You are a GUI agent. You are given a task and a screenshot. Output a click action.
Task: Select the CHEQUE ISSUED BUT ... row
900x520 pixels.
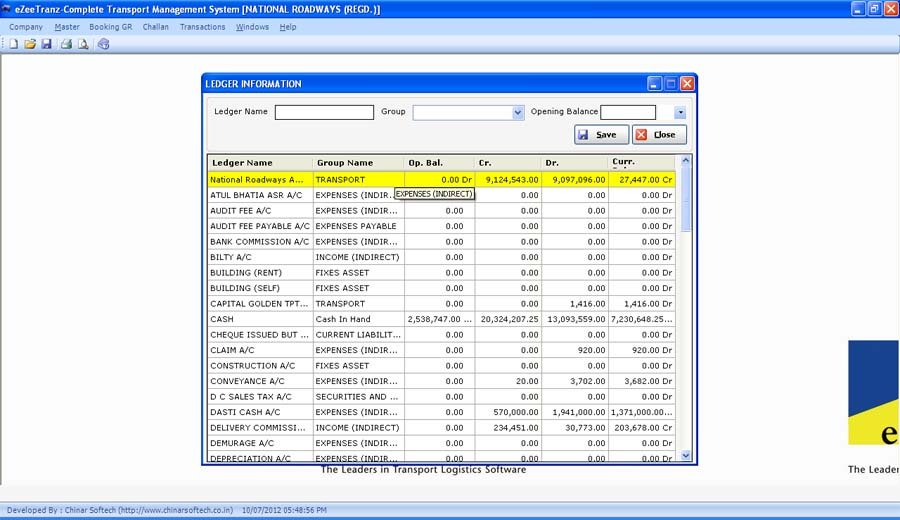(x=441, y=335)
